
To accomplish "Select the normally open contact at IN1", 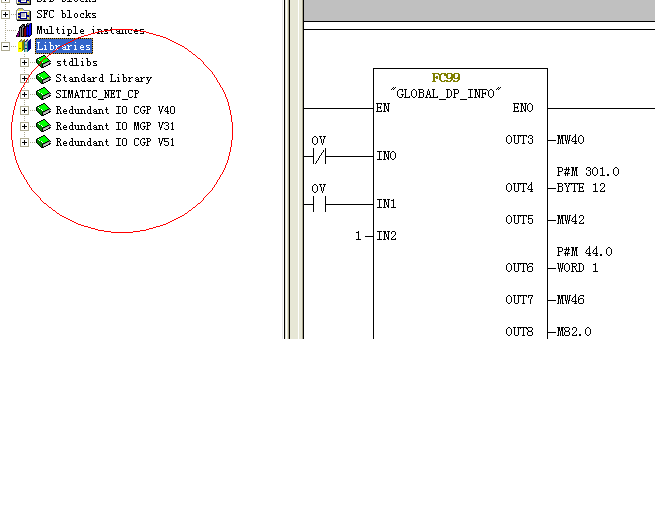I will click(319, 204).
